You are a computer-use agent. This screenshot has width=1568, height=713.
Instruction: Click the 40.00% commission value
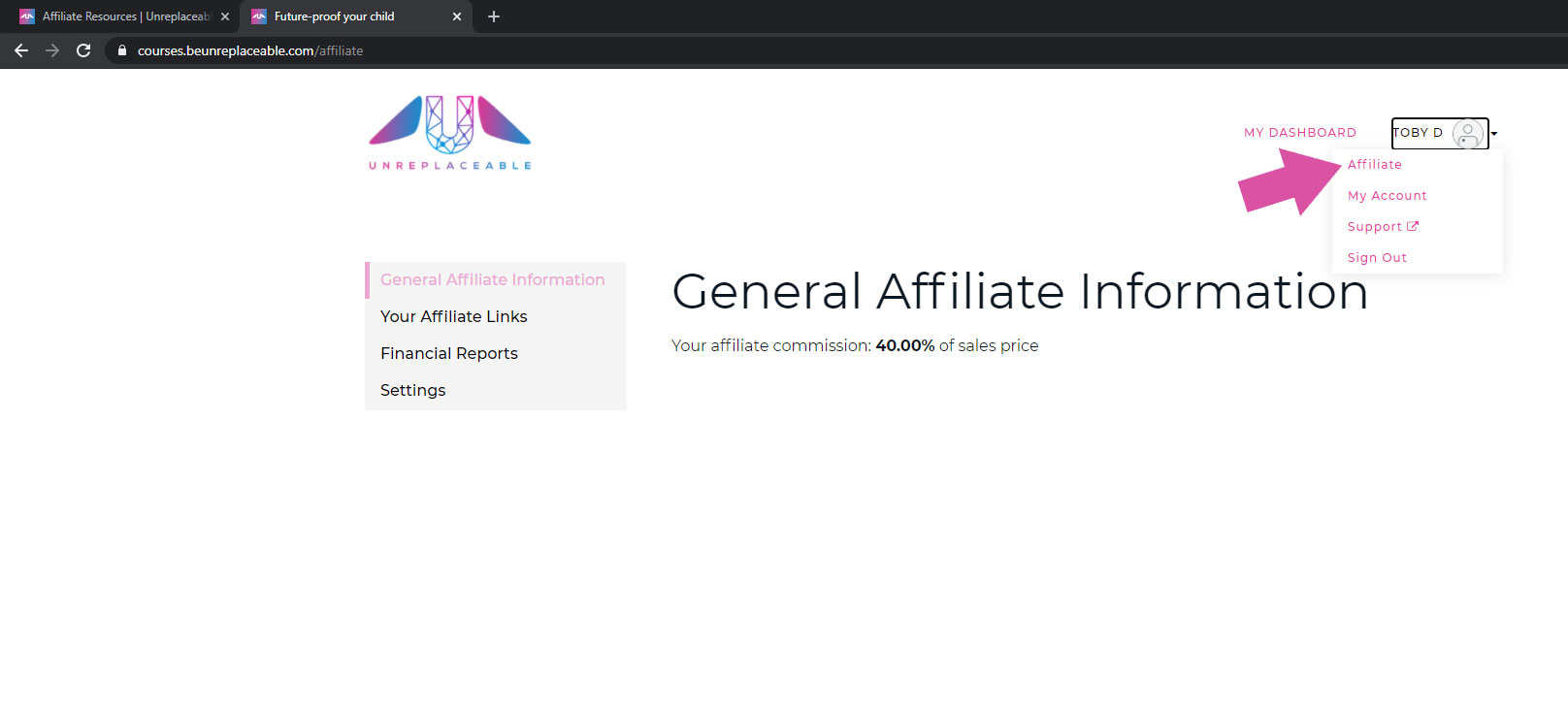pos(904,345)
